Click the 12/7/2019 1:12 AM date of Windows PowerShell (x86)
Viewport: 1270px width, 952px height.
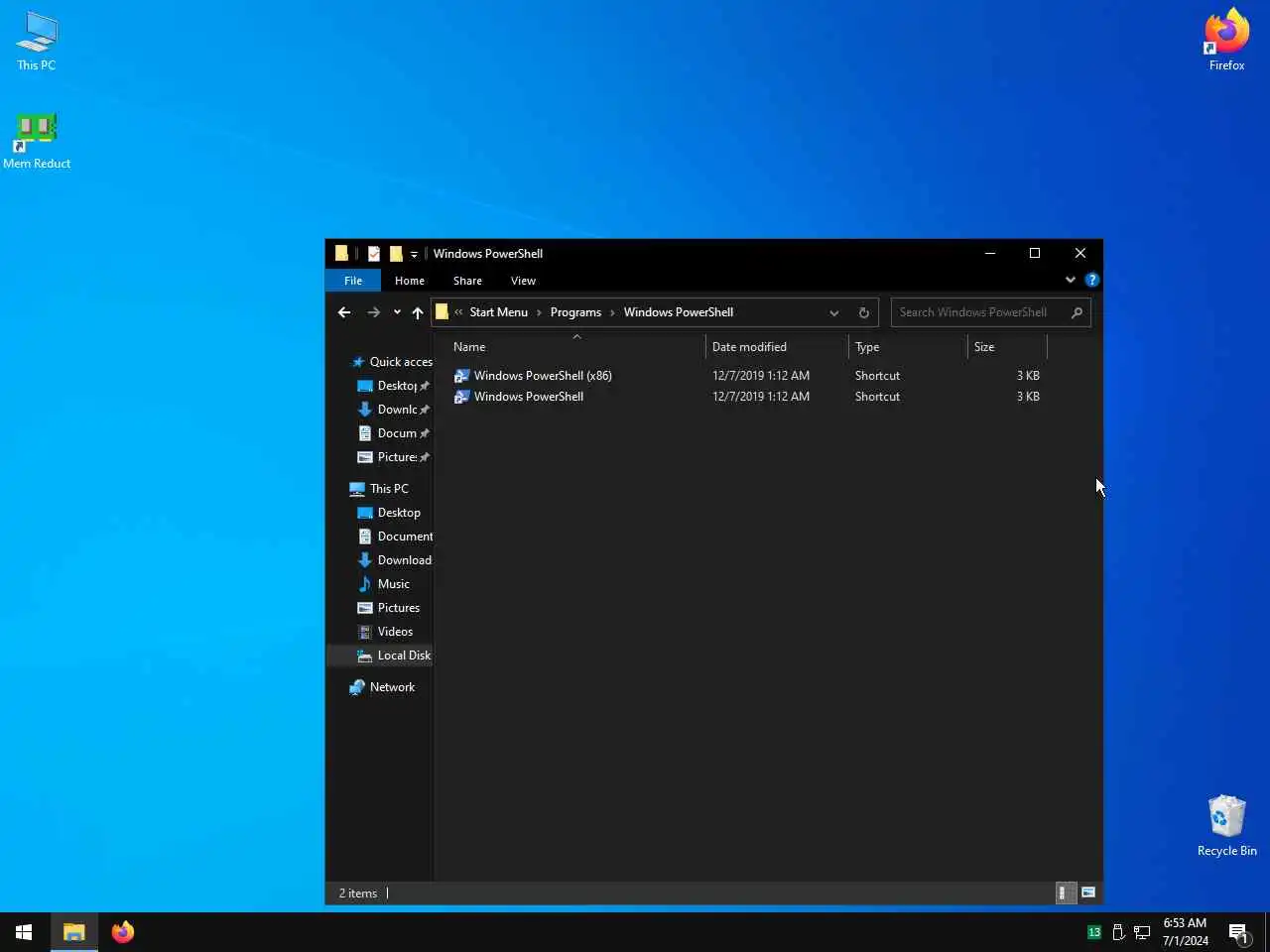[761, 376]
